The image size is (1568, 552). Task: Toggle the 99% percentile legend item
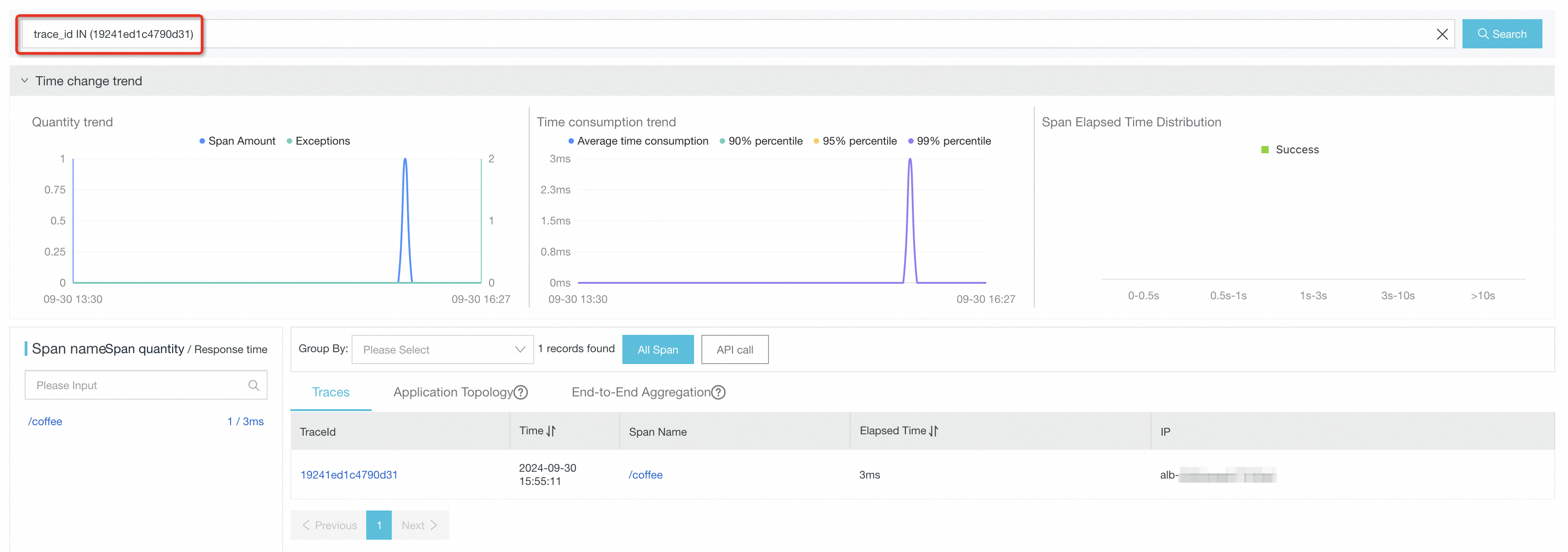pos(950,141)
